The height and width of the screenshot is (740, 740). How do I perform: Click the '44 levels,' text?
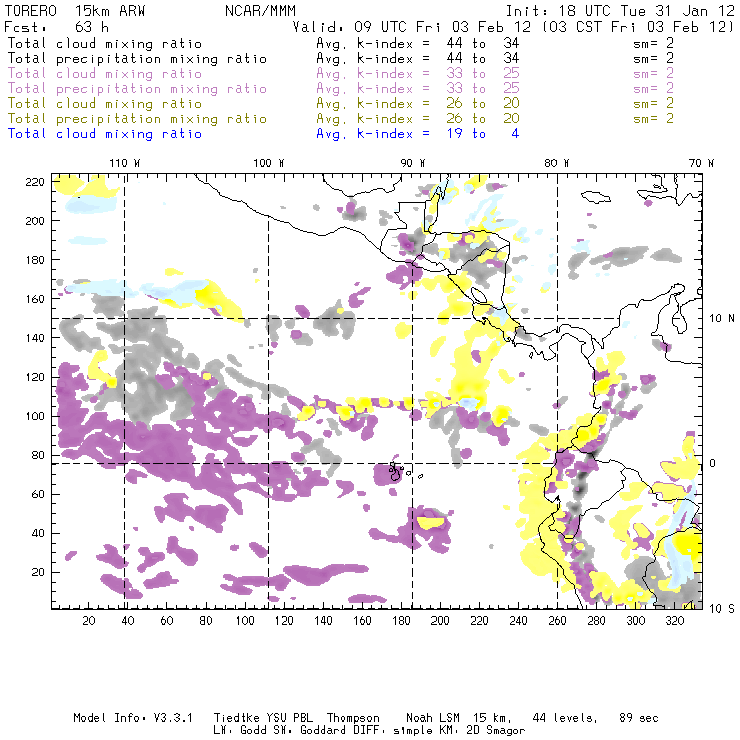tap(565, 718)
